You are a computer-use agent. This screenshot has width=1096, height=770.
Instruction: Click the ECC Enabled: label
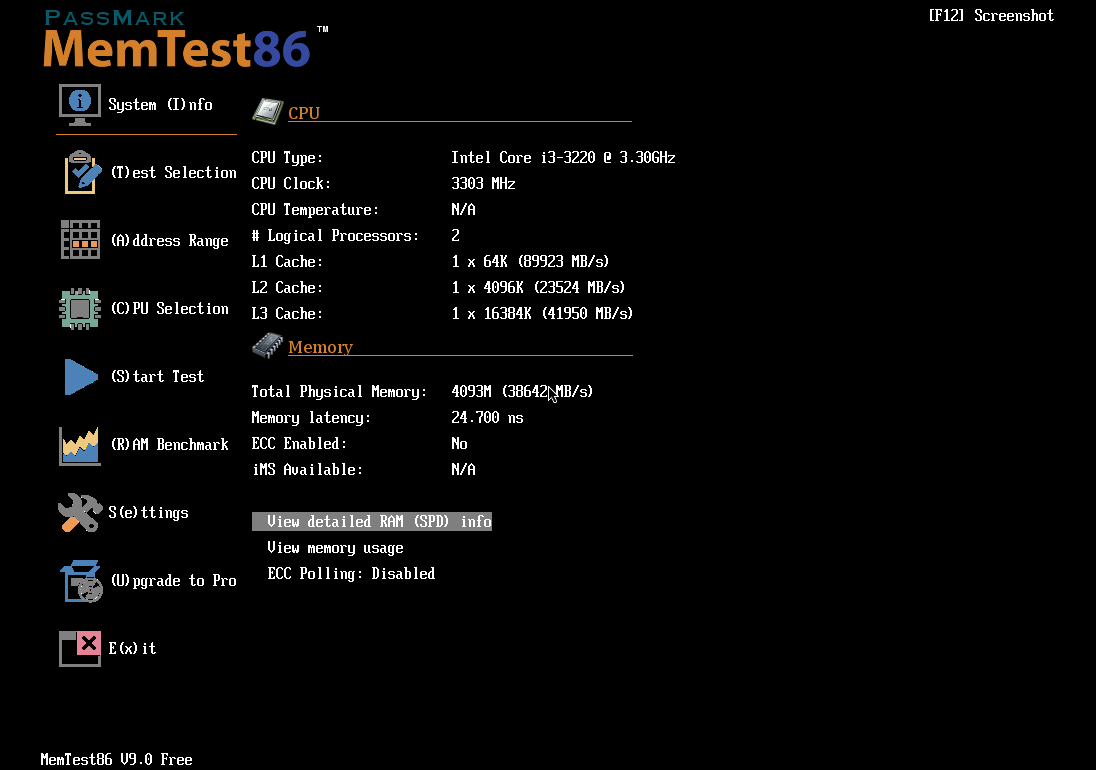point(299,444)
